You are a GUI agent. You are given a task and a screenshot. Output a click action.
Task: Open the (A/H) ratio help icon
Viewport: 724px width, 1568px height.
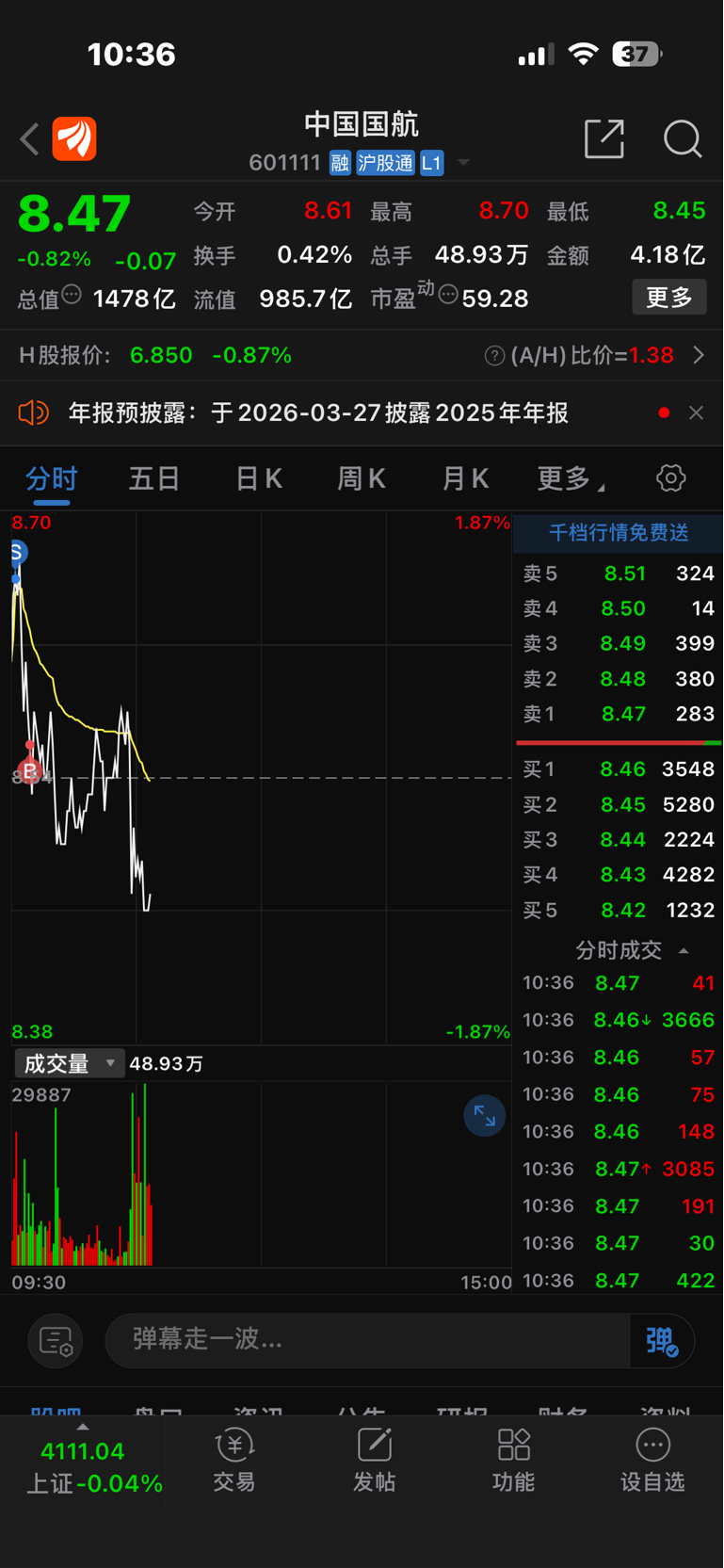(494, 355)
